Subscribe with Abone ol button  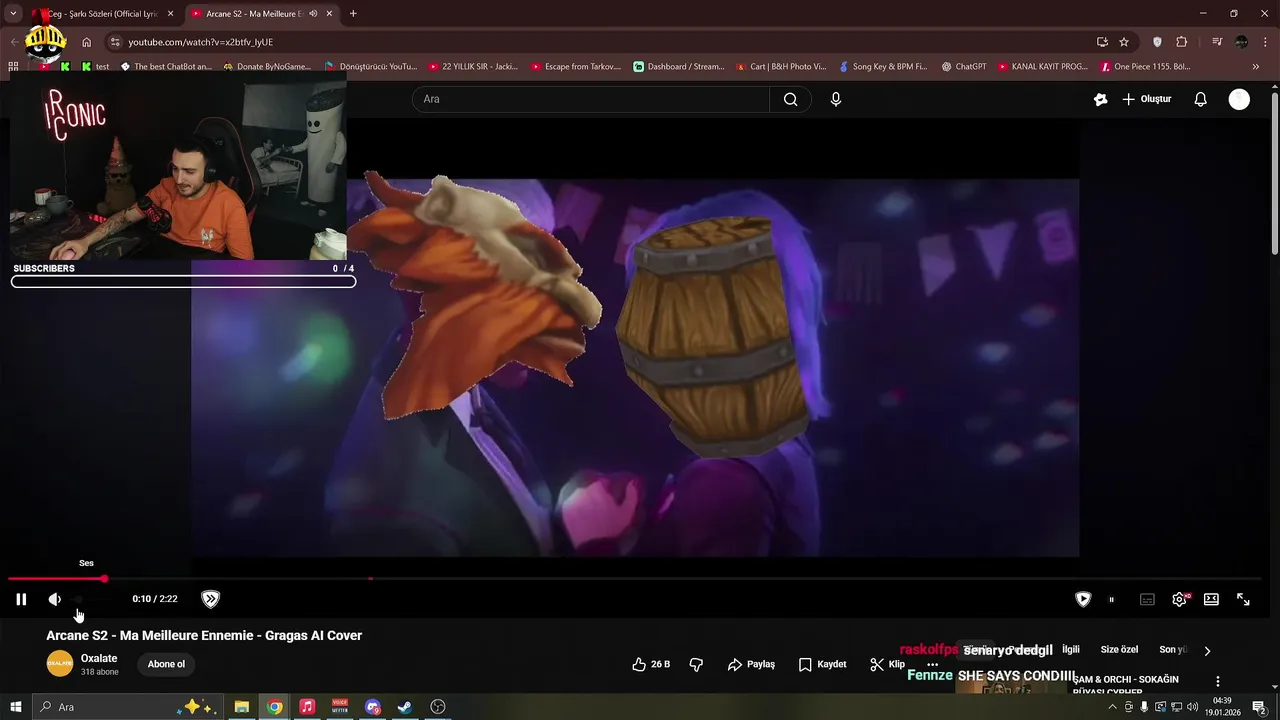coord(166,664)
